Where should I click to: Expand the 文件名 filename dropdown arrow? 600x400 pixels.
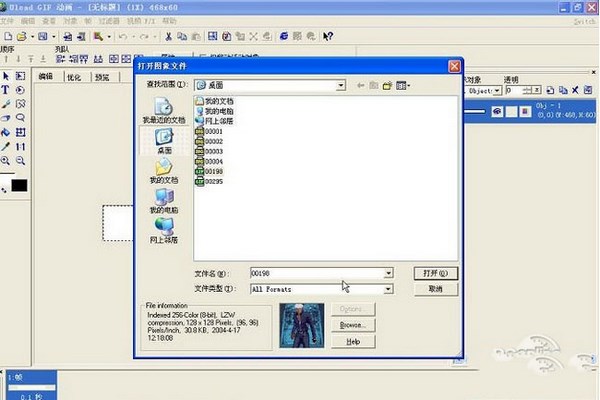pos(388,272)
